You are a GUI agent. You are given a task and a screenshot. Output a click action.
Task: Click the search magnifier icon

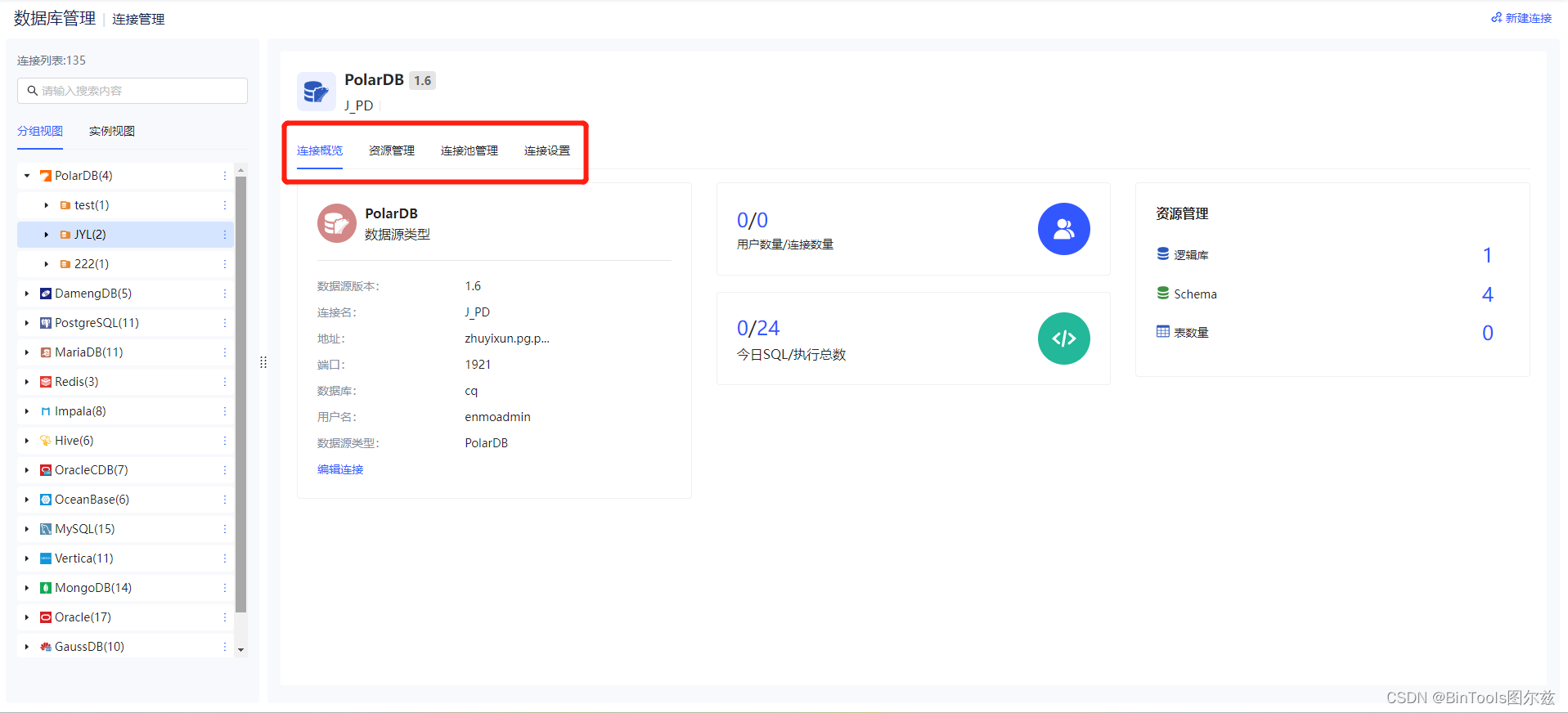click(x=33, y=91)
